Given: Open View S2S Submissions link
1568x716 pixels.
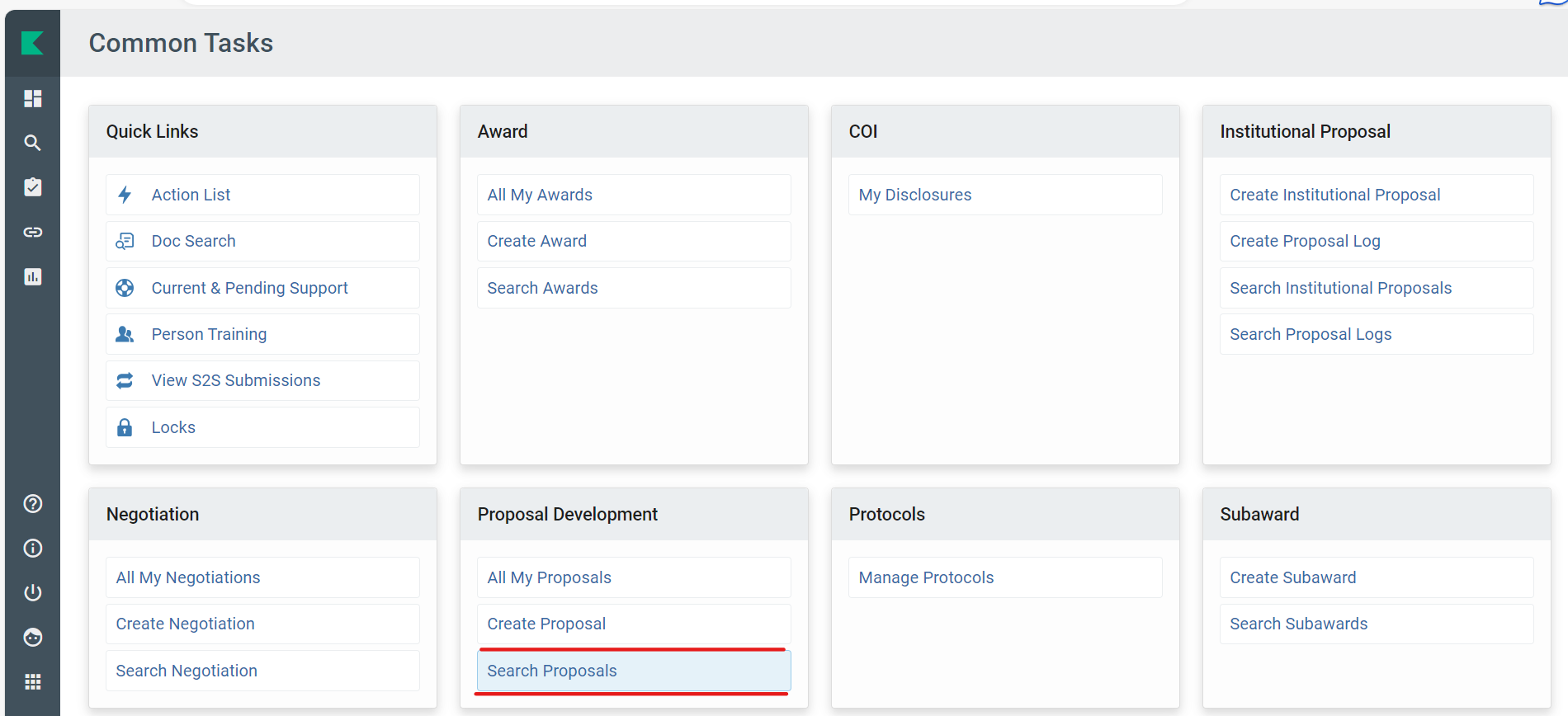Looking at the screenshot, I should pyautogui.click(x=262, y=380).
